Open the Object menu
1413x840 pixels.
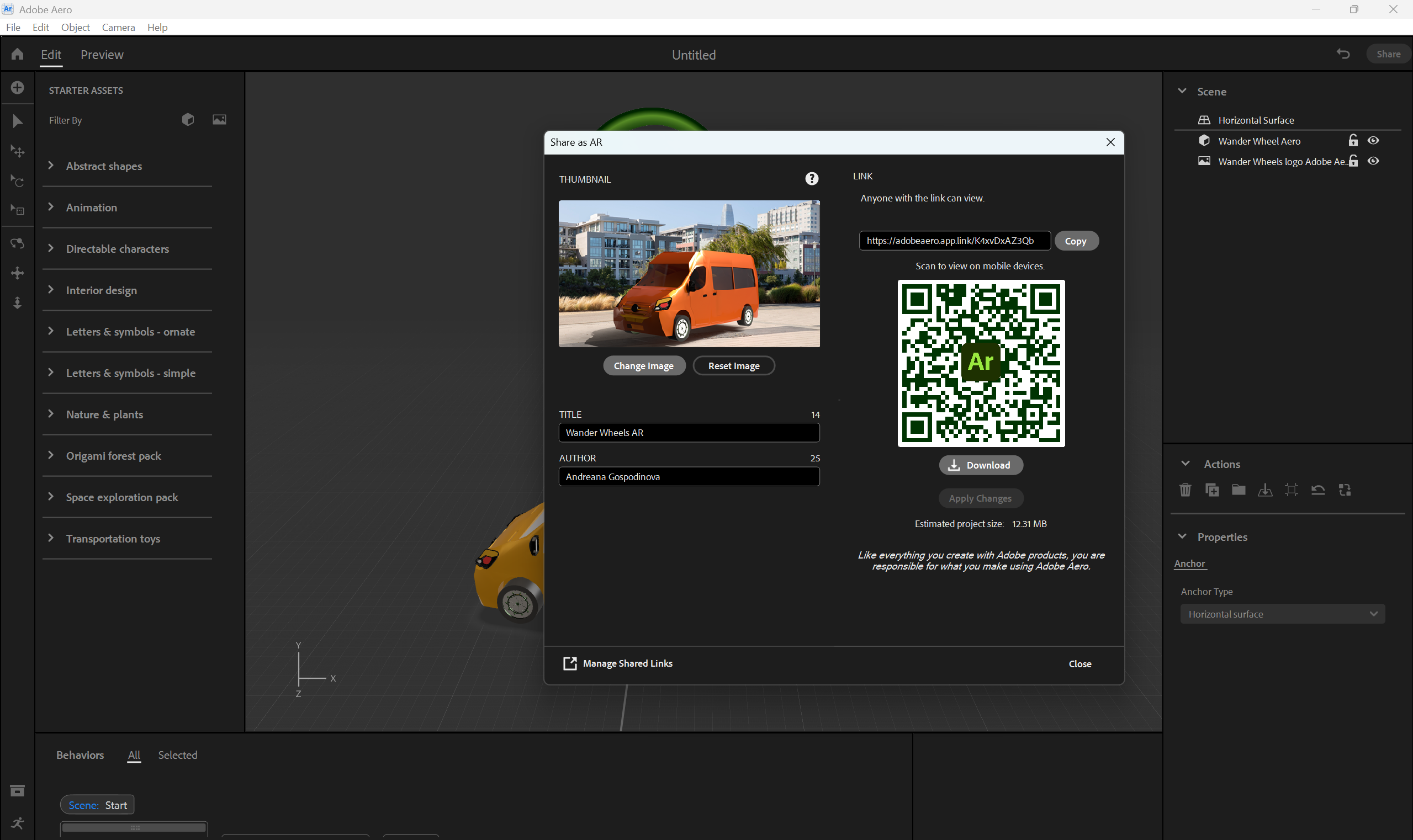click(75, 27)
